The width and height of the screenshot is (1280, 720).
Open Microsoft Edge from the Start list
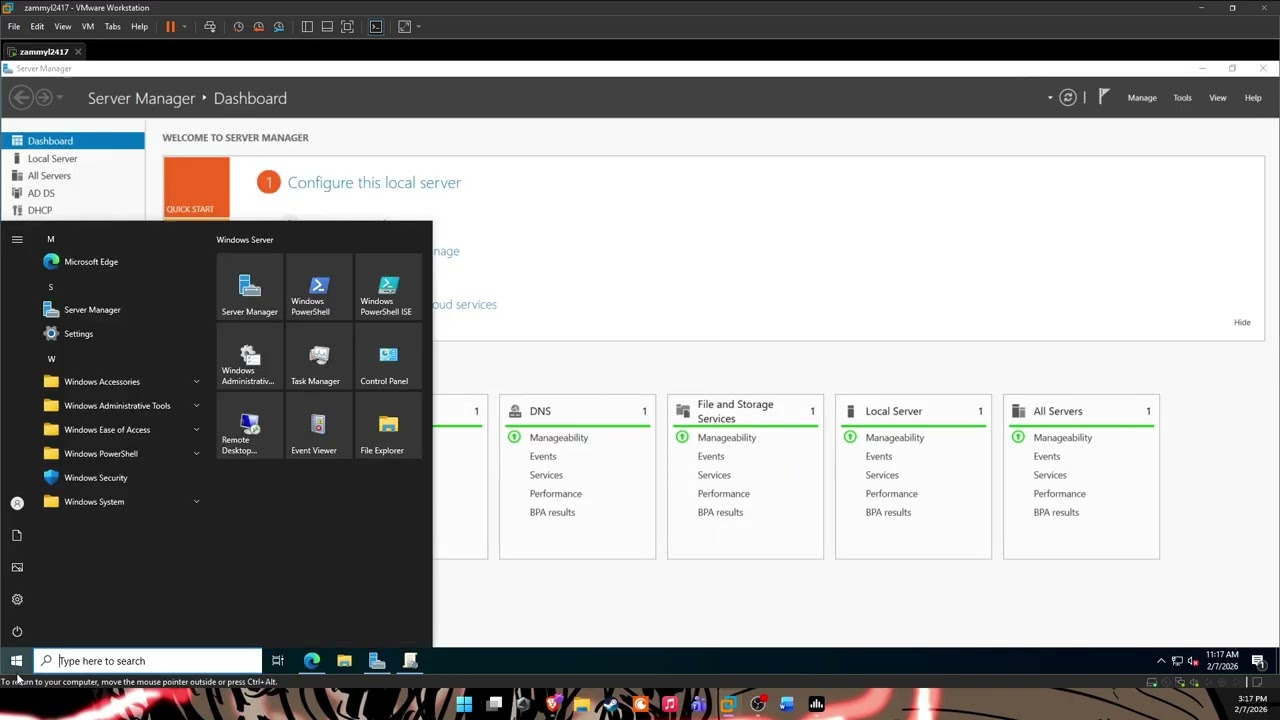click(122, 262)
